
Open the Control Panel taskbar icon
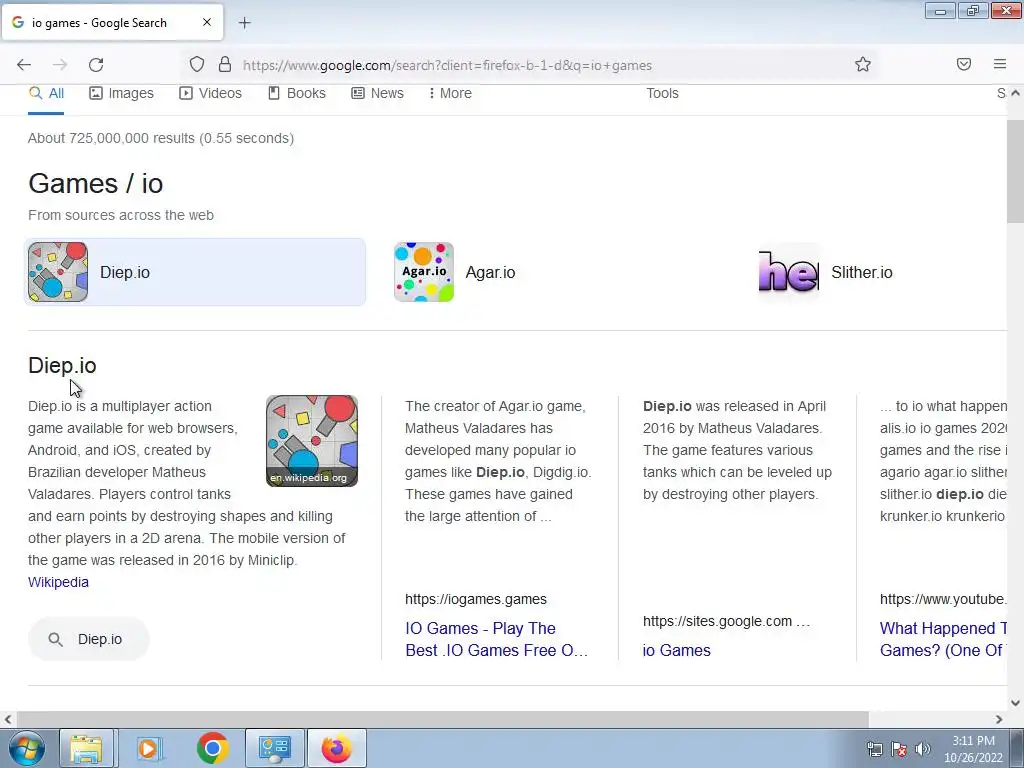click(x=274, y=748)
